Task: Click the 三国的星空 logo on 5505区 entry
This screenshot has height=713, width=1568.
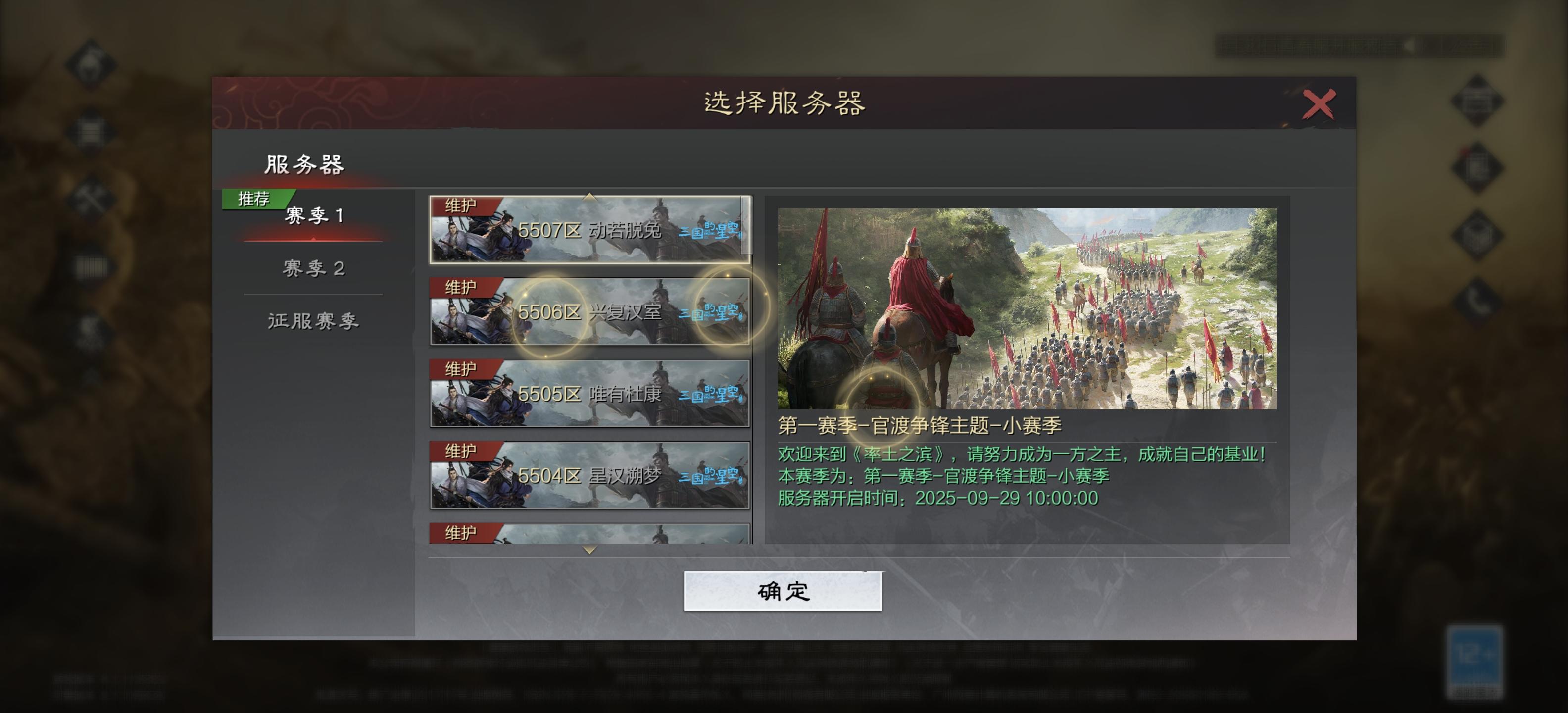Action: tap(710, 395)
